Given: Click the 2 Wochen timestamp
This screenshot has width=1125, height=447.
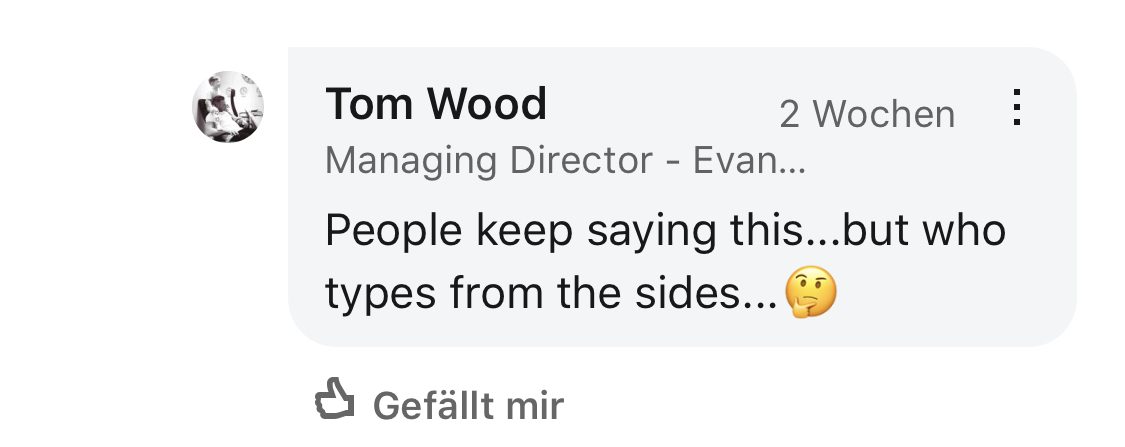Looking at the screenshot, I should coord(867,115).
